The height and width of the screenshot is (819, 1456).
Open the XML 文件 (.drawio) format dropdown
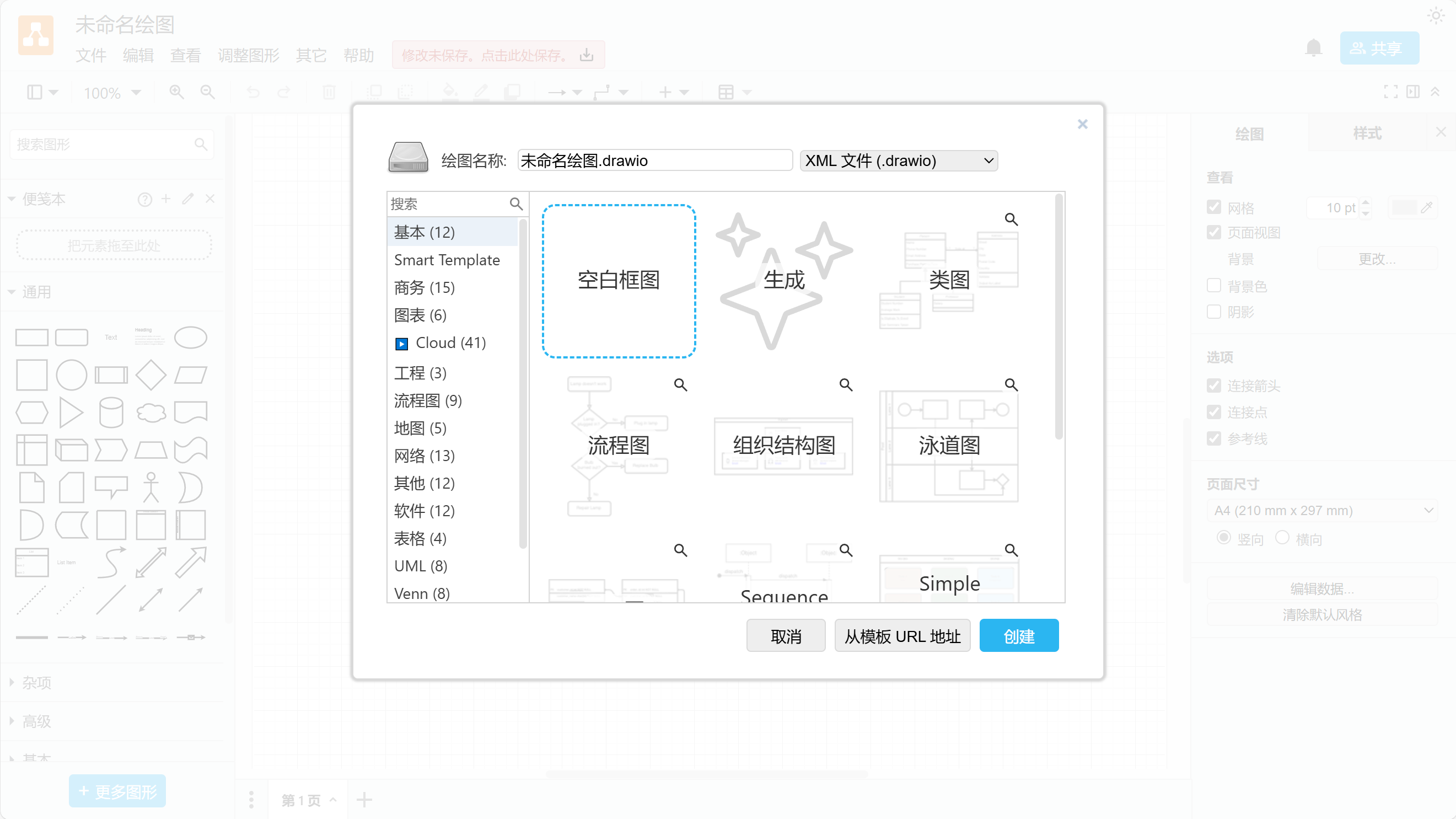899,160
